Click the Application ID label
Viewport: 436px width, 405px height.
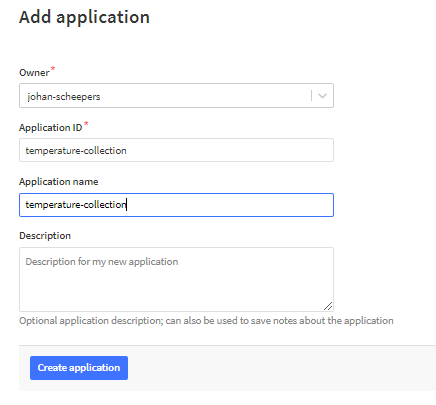51,127
